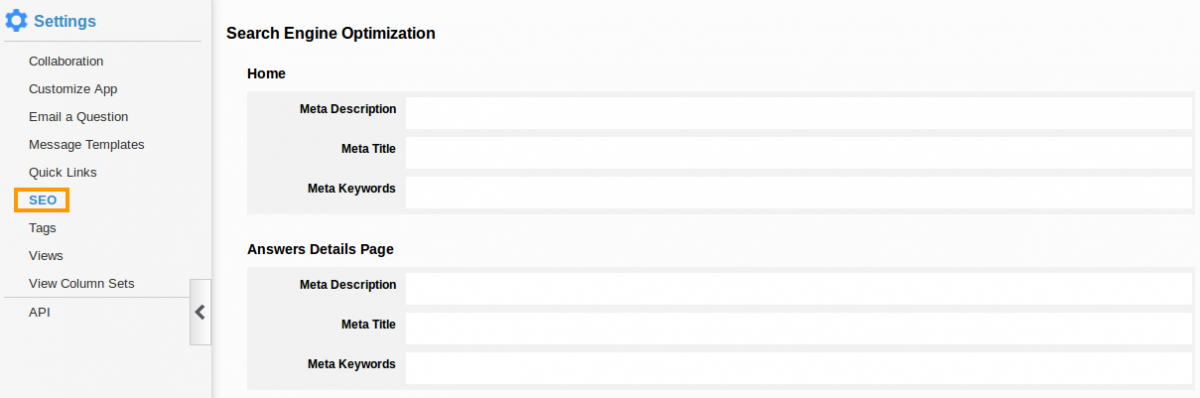Go to Quick Links settings

(63, 173)
